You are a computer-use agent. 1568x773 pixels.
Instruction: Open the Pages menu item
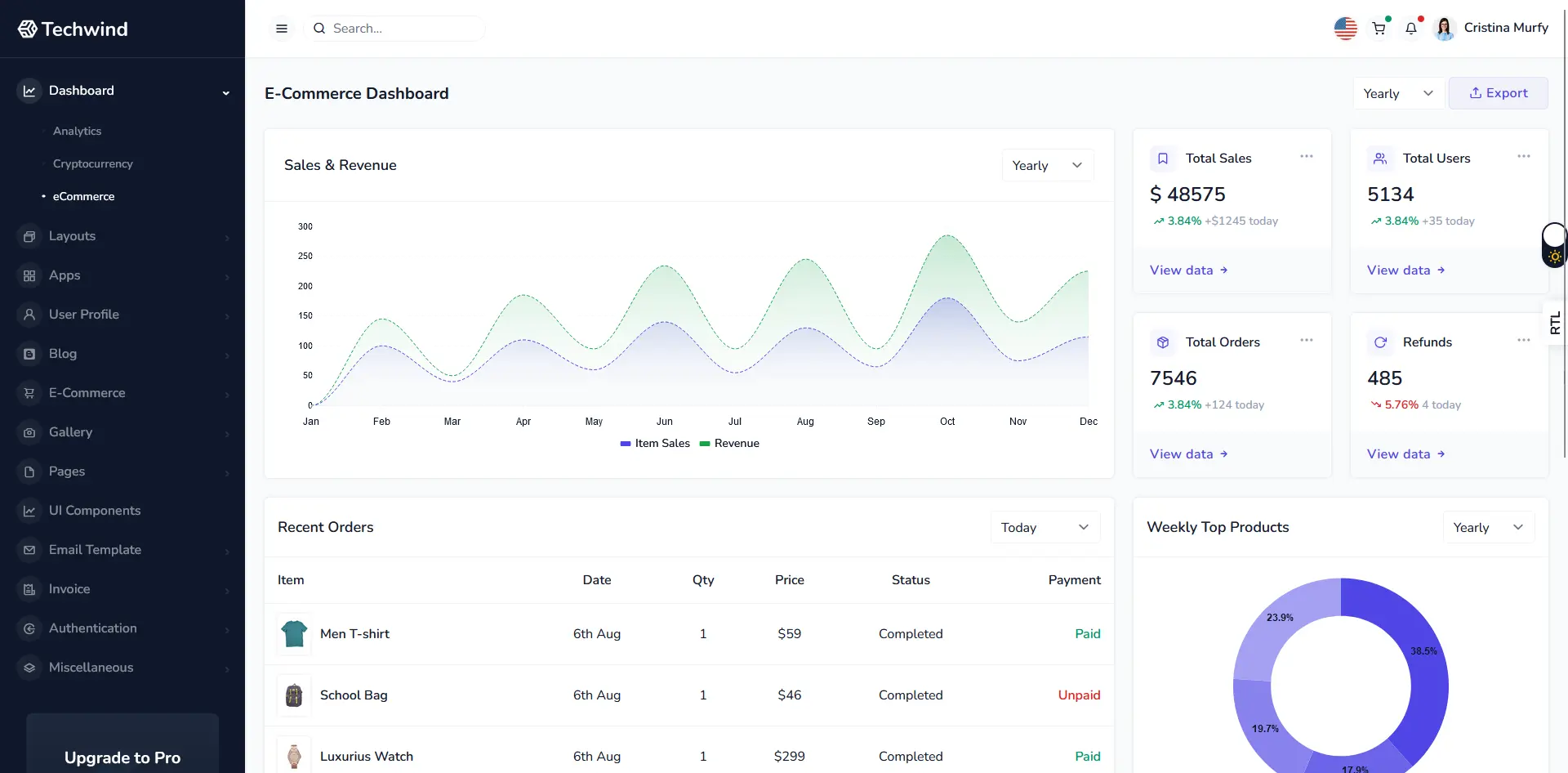pyautogui.click(x=122, y=471)
